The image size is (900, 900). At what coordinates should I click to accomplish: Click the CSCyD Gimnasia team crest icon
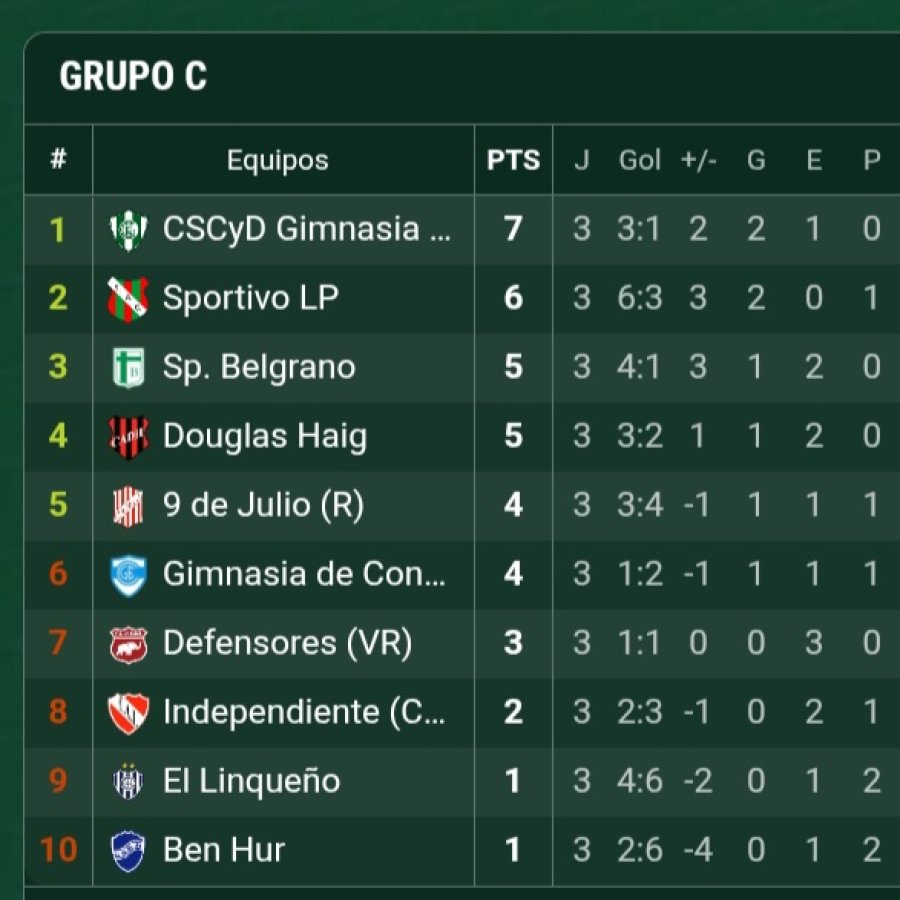tap(128, 230)
